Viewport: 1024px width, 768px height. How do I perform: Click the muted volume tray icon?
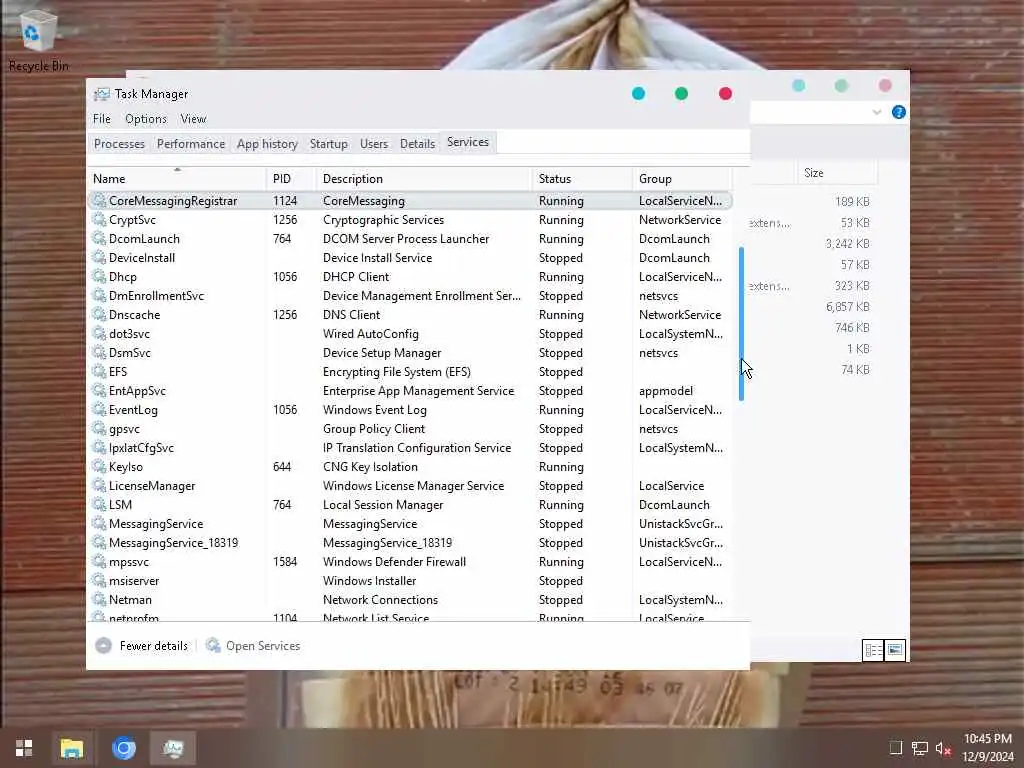click(943, 748)
